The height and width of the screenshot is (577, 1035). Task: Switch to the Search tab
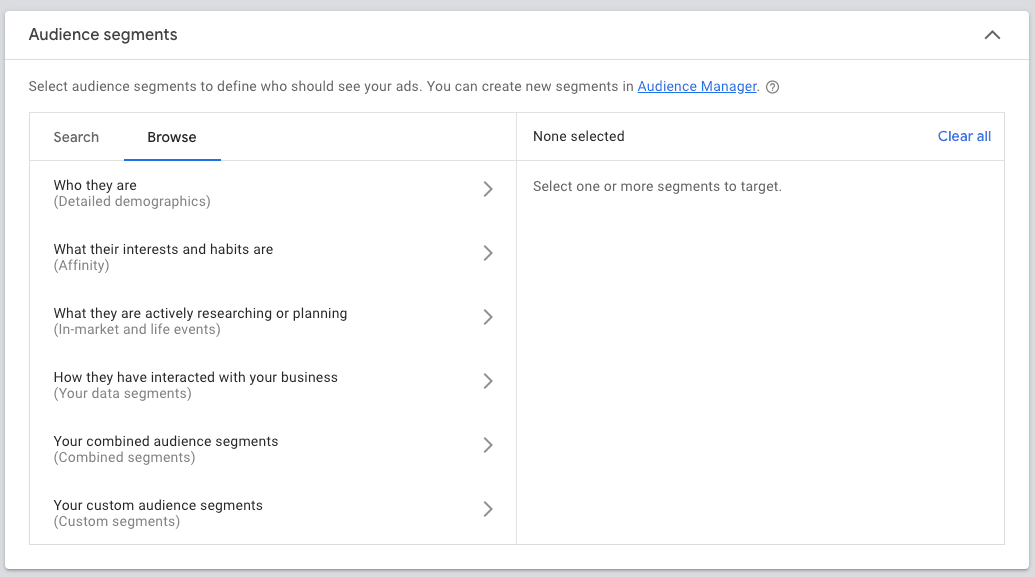(x=76, y=137)
